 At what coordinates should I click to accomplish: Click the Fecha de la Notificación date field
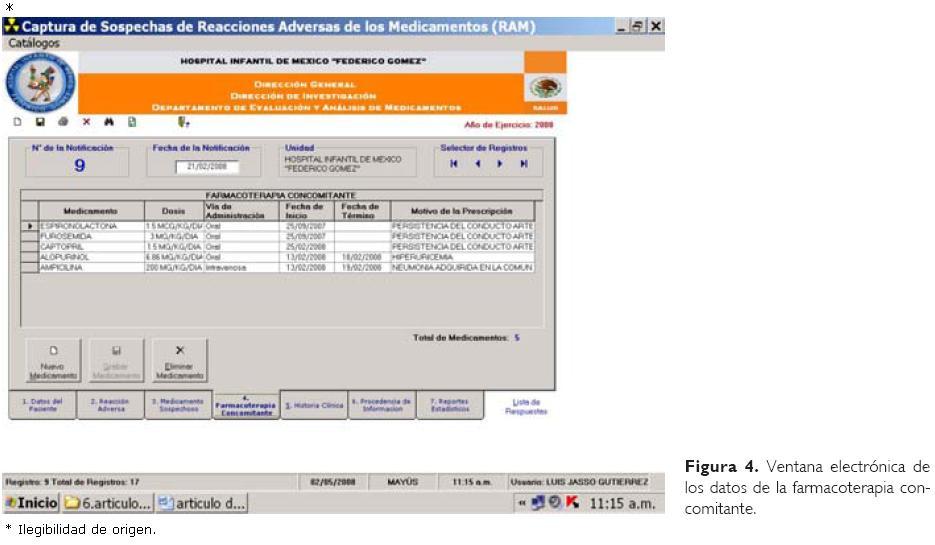(207, 167)
